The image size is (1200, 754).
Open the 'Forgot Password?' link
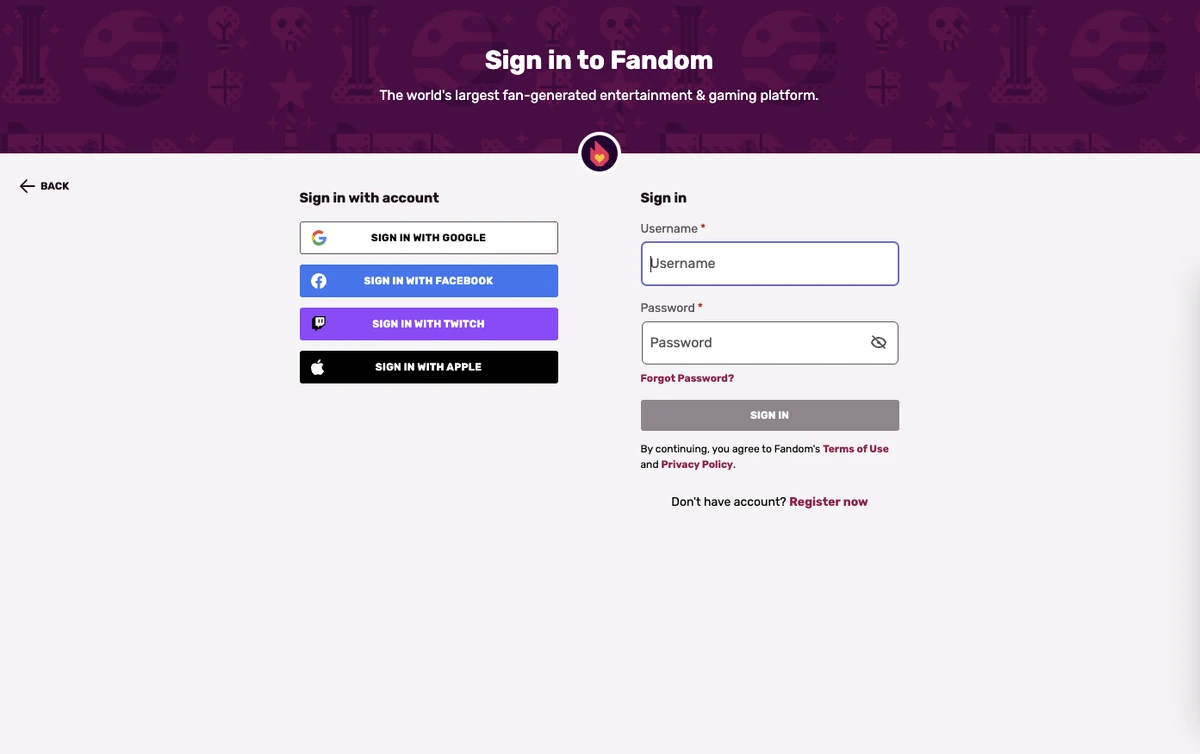click(x=687, y=379)
